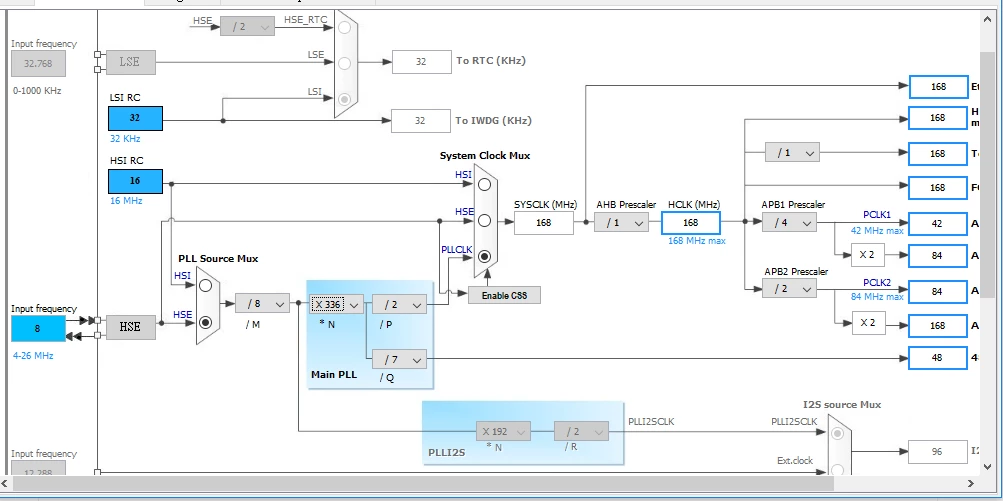Open the Main PLL /Q divider dropdown
Screen dimensions: 1003x501
point(399,360)
